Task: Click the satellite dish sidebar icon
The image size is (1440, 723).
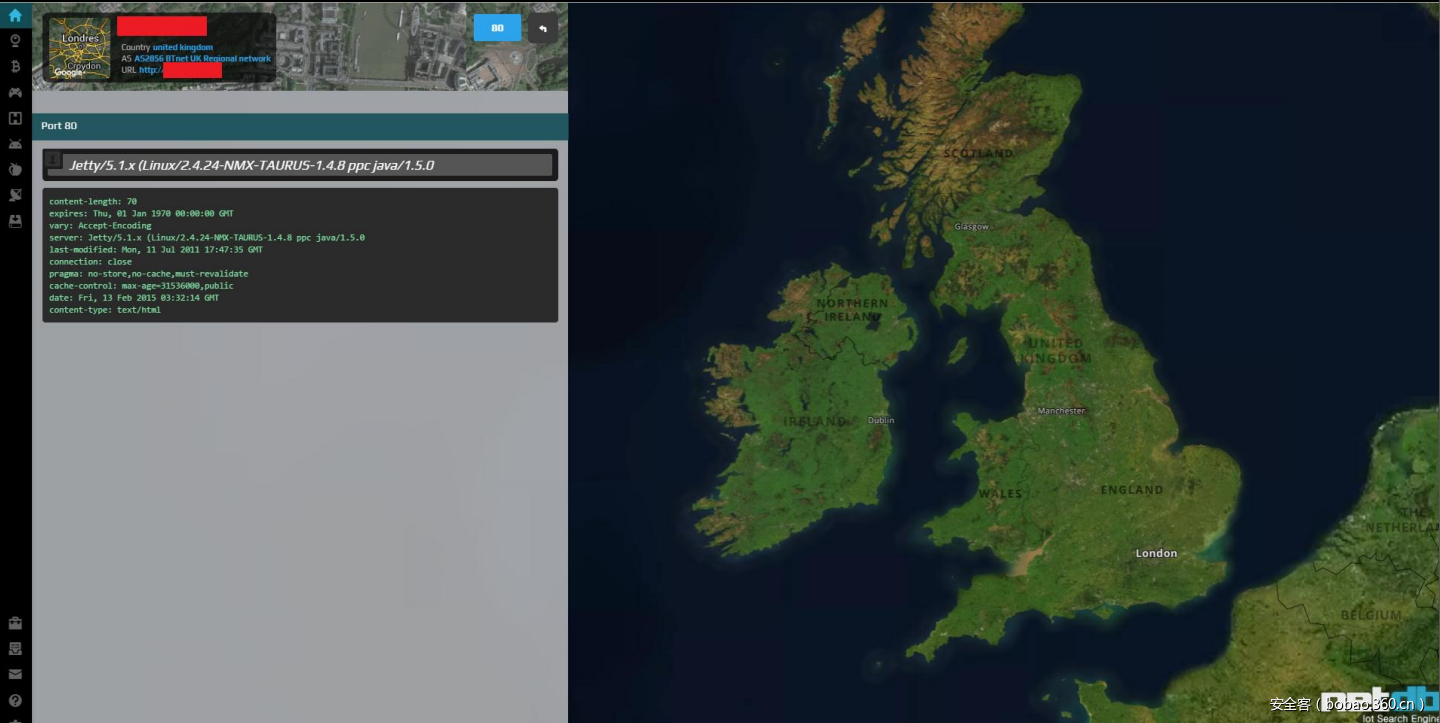Action: tap(15, 196)
